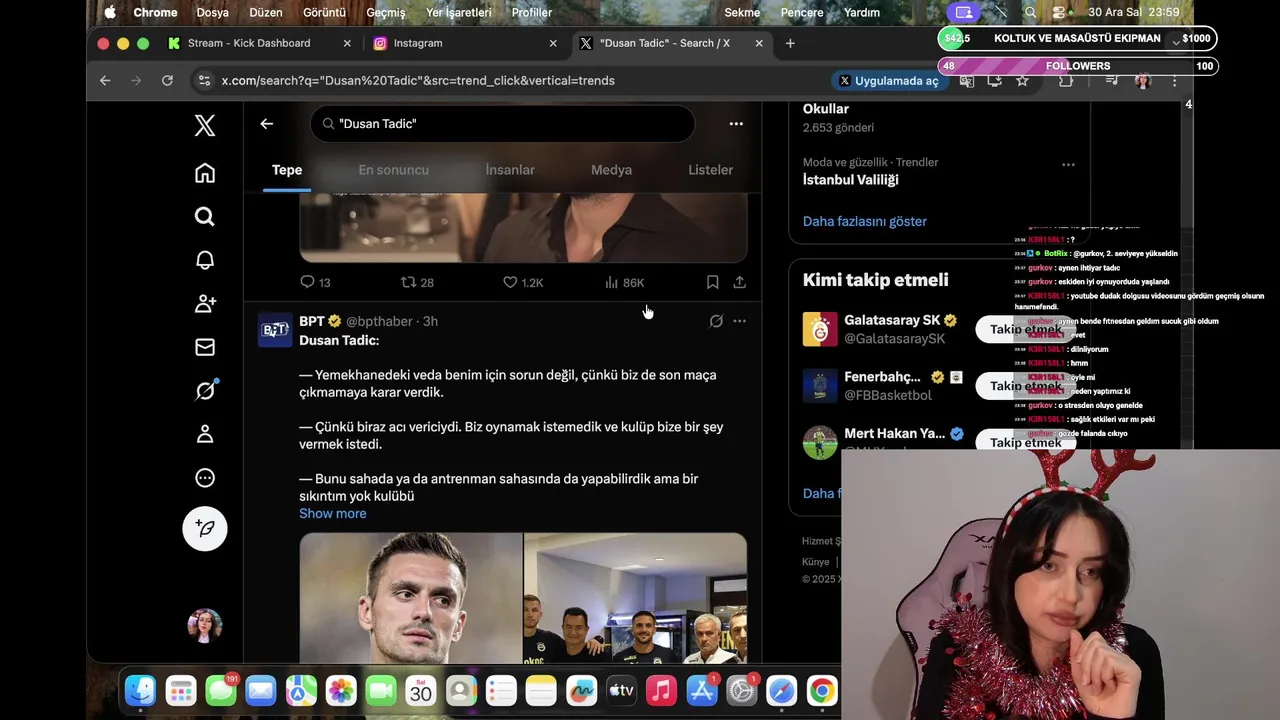Click the address bar URL
This screenshot has width=1280, height=720.
click(x=418, y=81)
